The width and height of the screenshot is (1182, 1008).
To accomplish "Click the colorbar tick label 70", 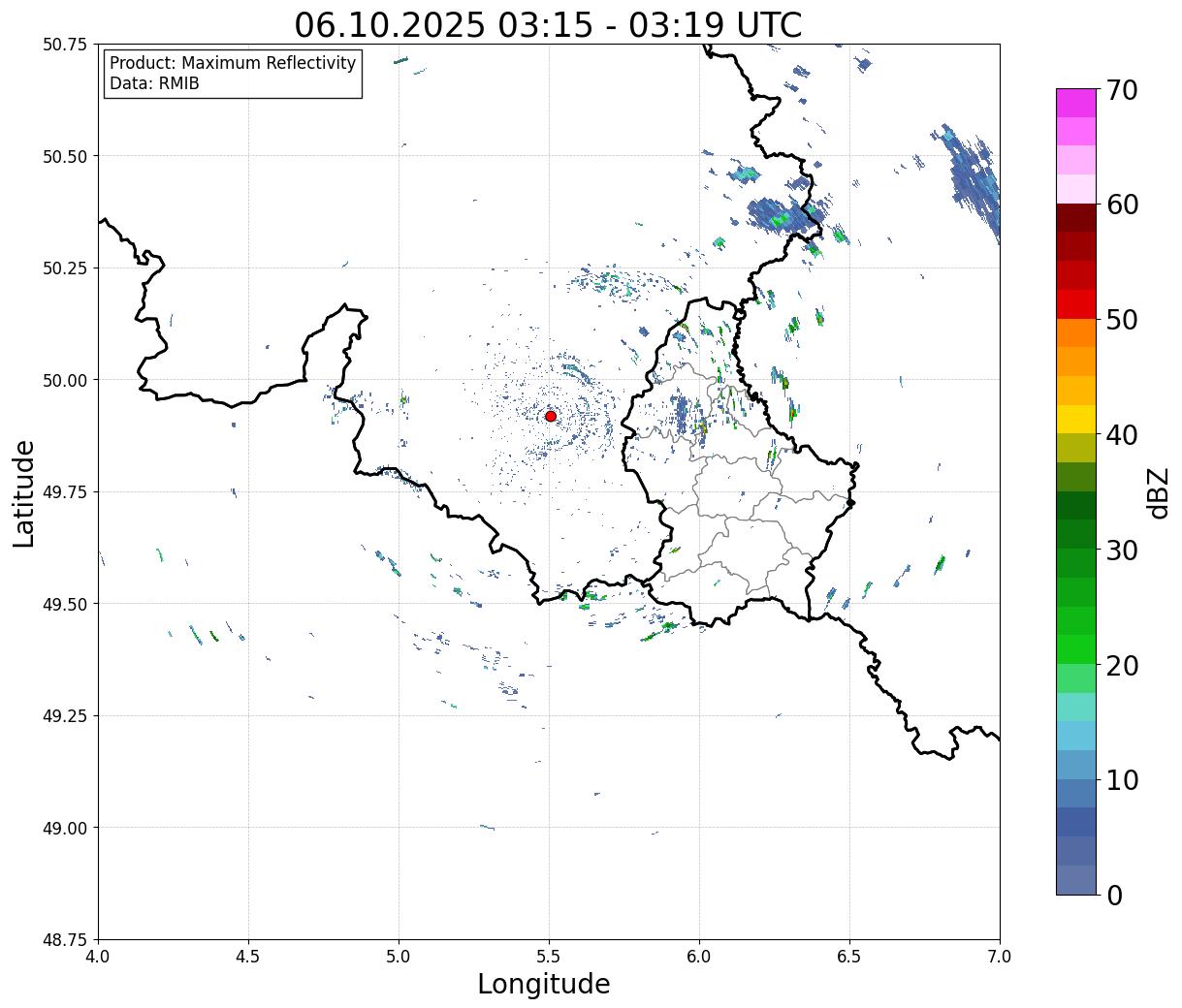I will click(x=1122, y=90).
